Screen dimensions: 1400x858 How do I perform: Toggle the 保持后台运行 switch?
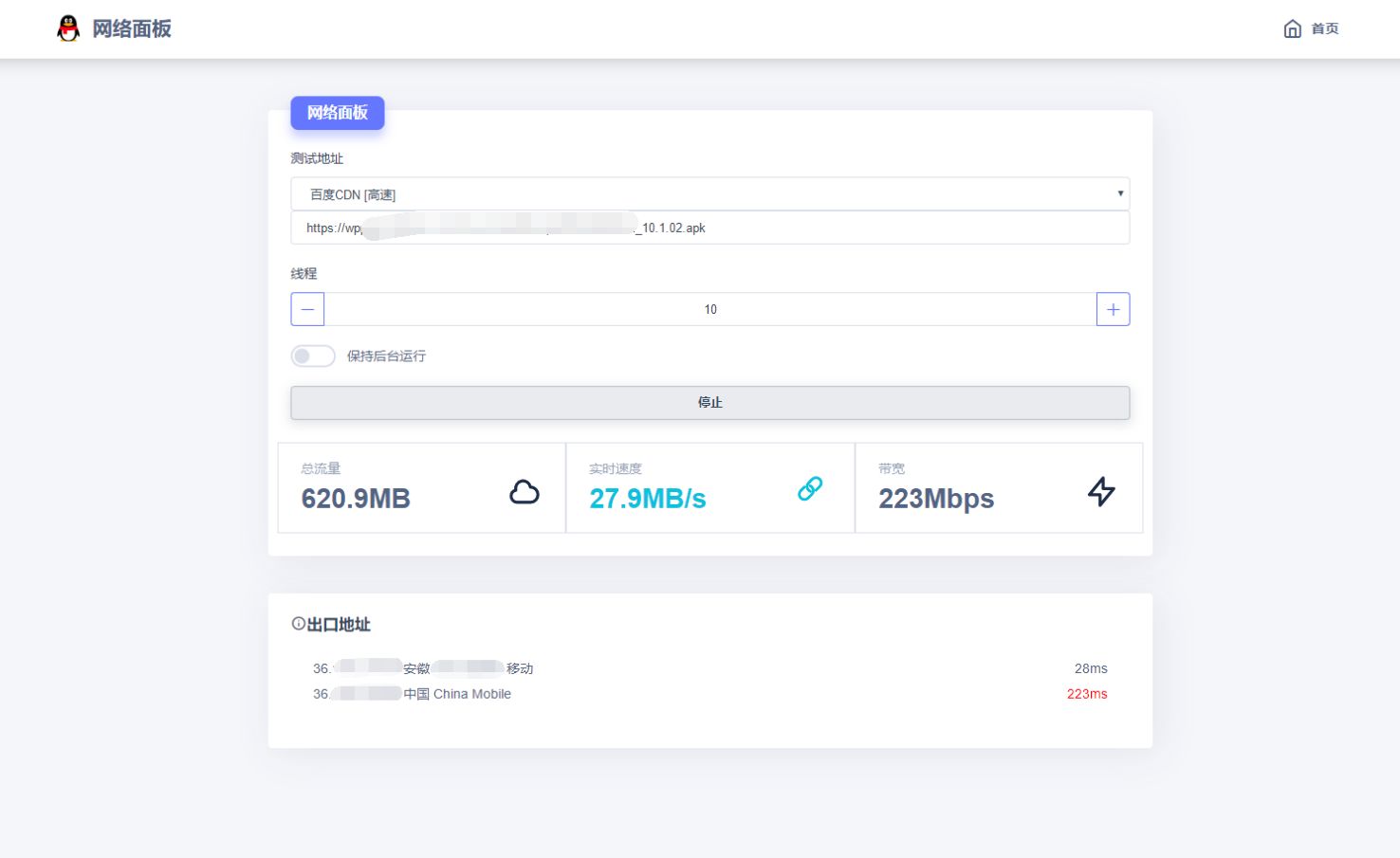pos(313,356)
